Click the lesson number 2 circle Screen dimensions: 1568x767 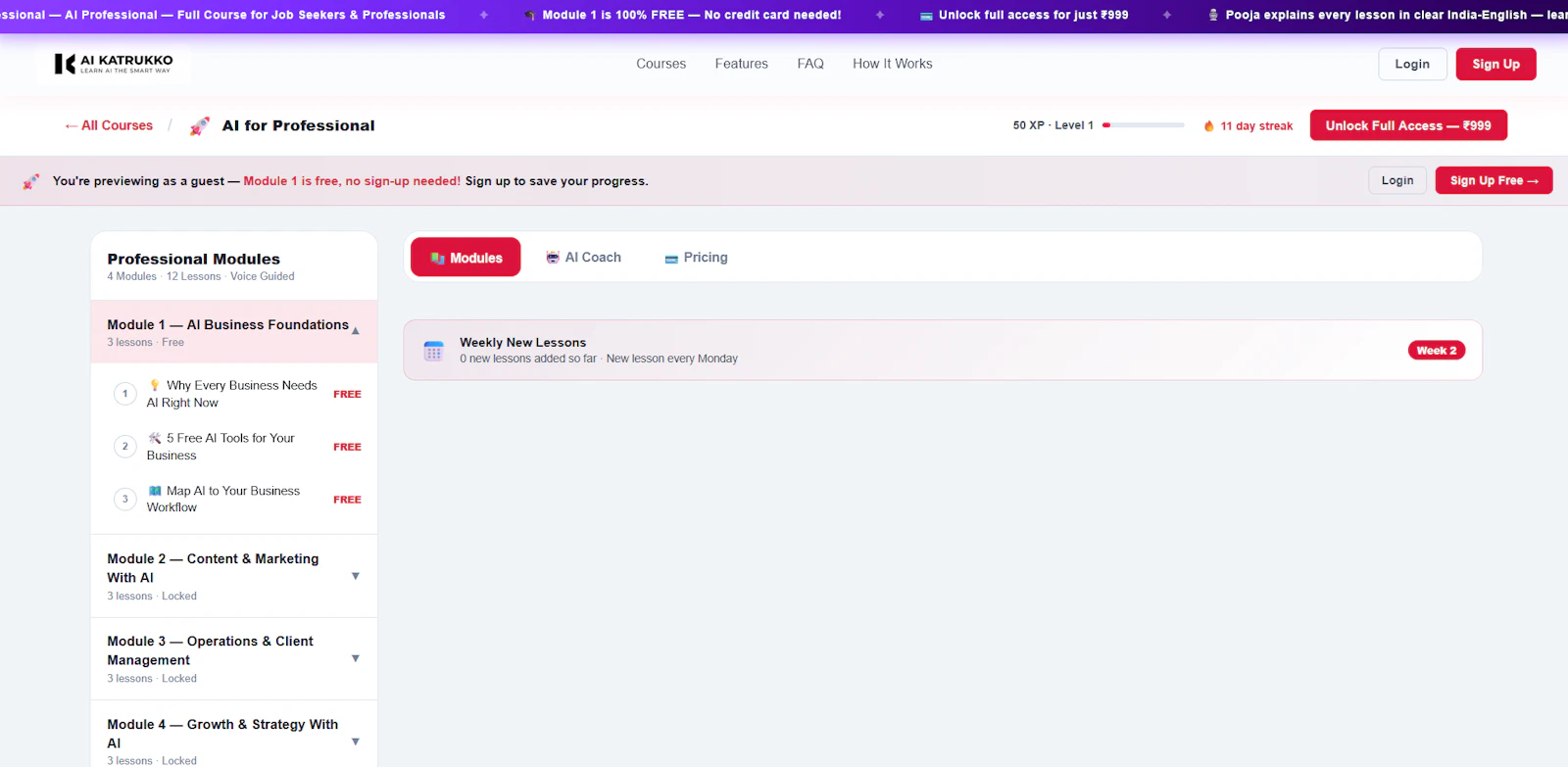(124, 447)
